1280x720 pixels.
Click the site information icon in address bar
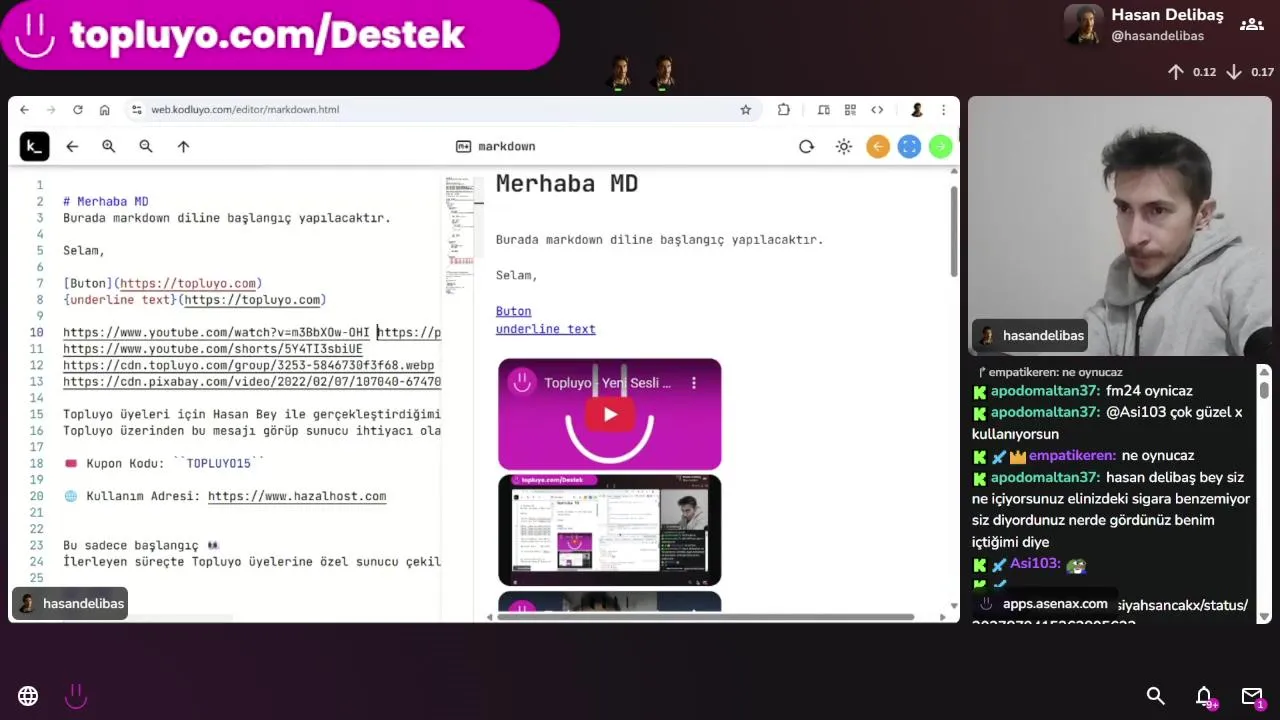pos(136,110)
